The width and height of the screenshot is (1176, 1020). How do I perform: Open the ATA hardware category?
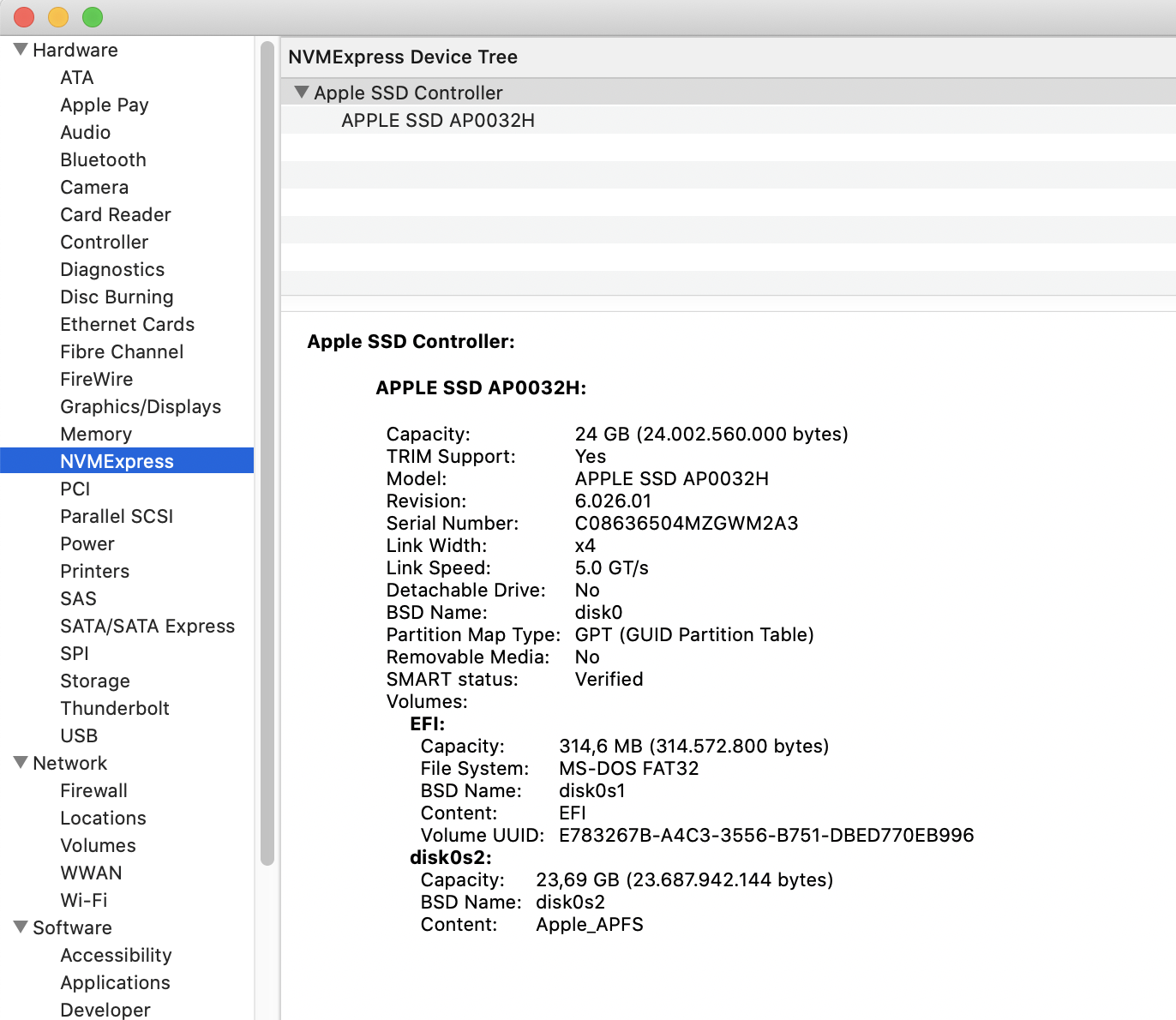pos(76,77)
